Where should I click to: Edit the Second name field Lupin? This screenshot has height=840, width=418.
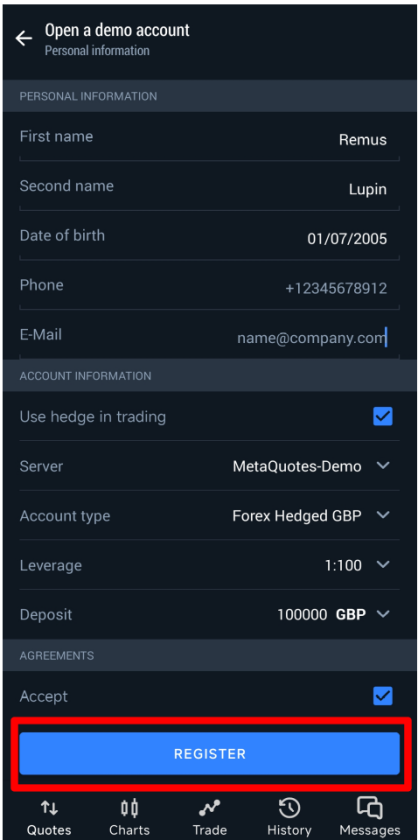(x=210, y=188)
